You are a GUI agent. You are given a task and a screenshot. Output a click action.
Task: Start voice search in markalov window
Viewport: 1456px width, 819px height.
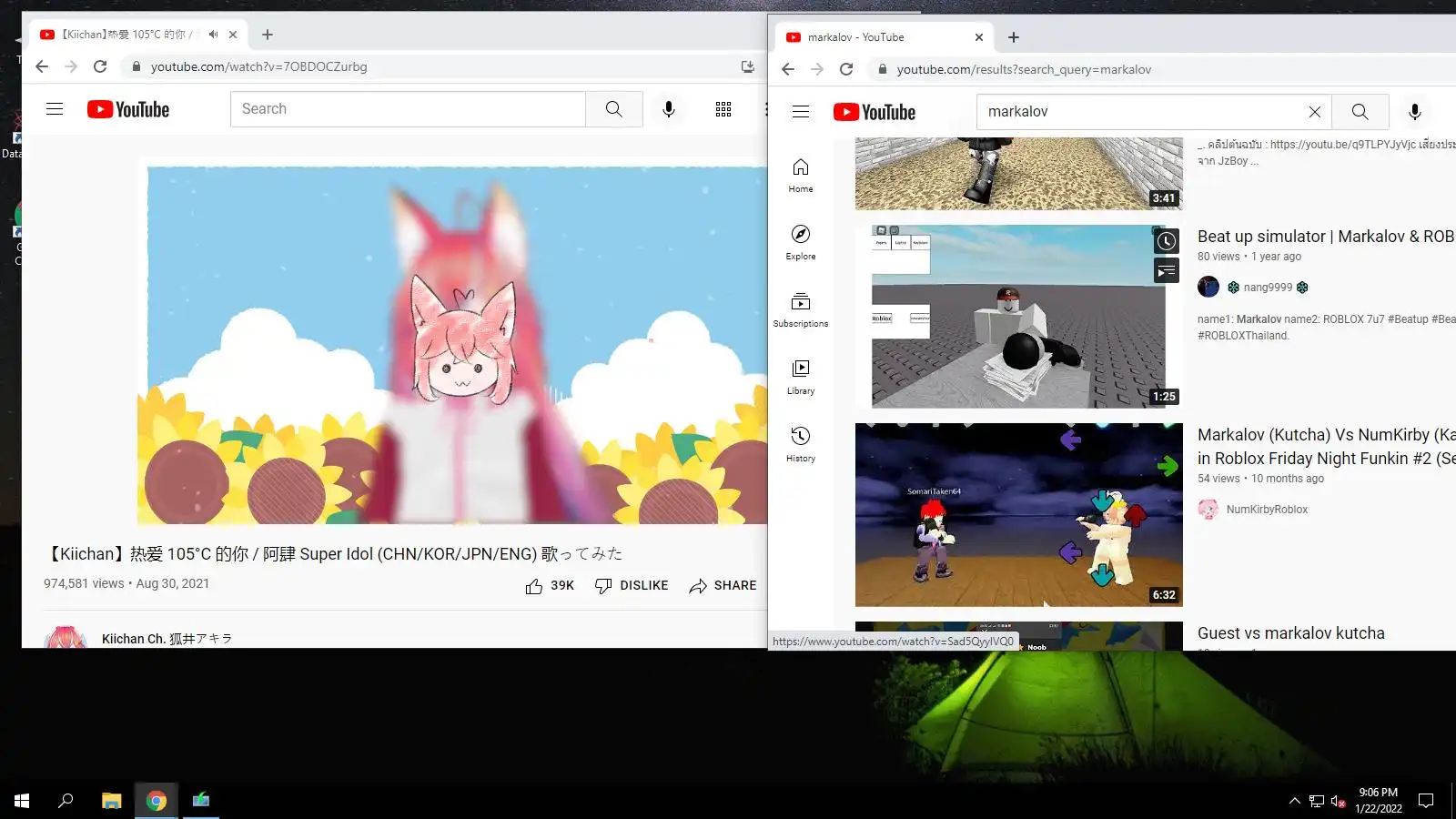1415,112
